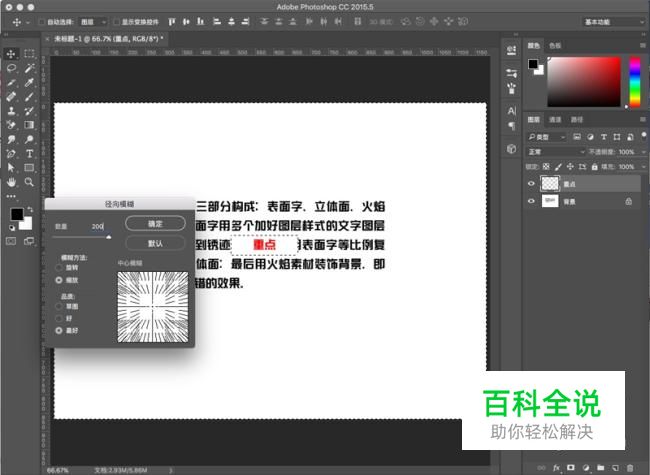This screenshot has height=475, width=650.
Task: Hide the Background layer via eye icon
Action: point(531,201)
